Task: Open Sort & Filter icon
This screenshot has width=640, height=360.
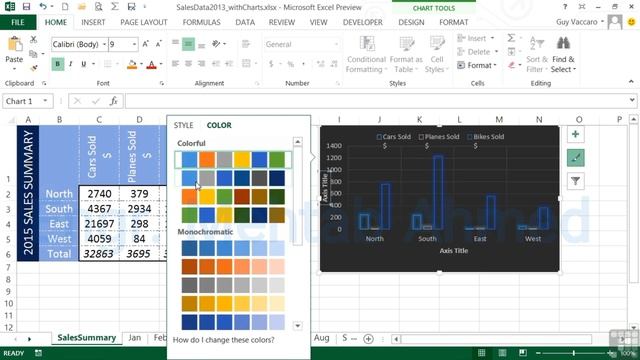Action: (537, 43)
